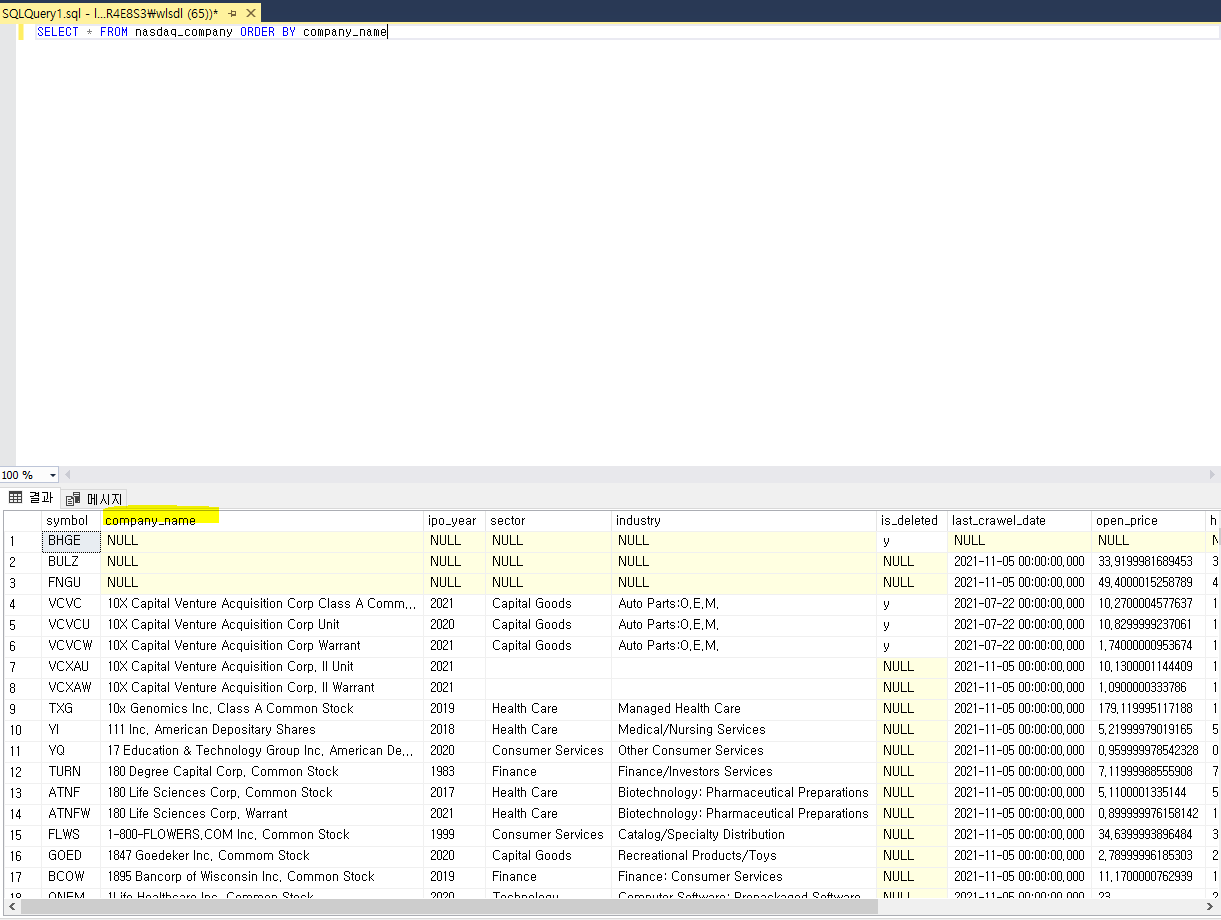1221x920 pixels.
Task: Select row 1 by its row number
Action: pyautogui.click(x=22, y=541)
